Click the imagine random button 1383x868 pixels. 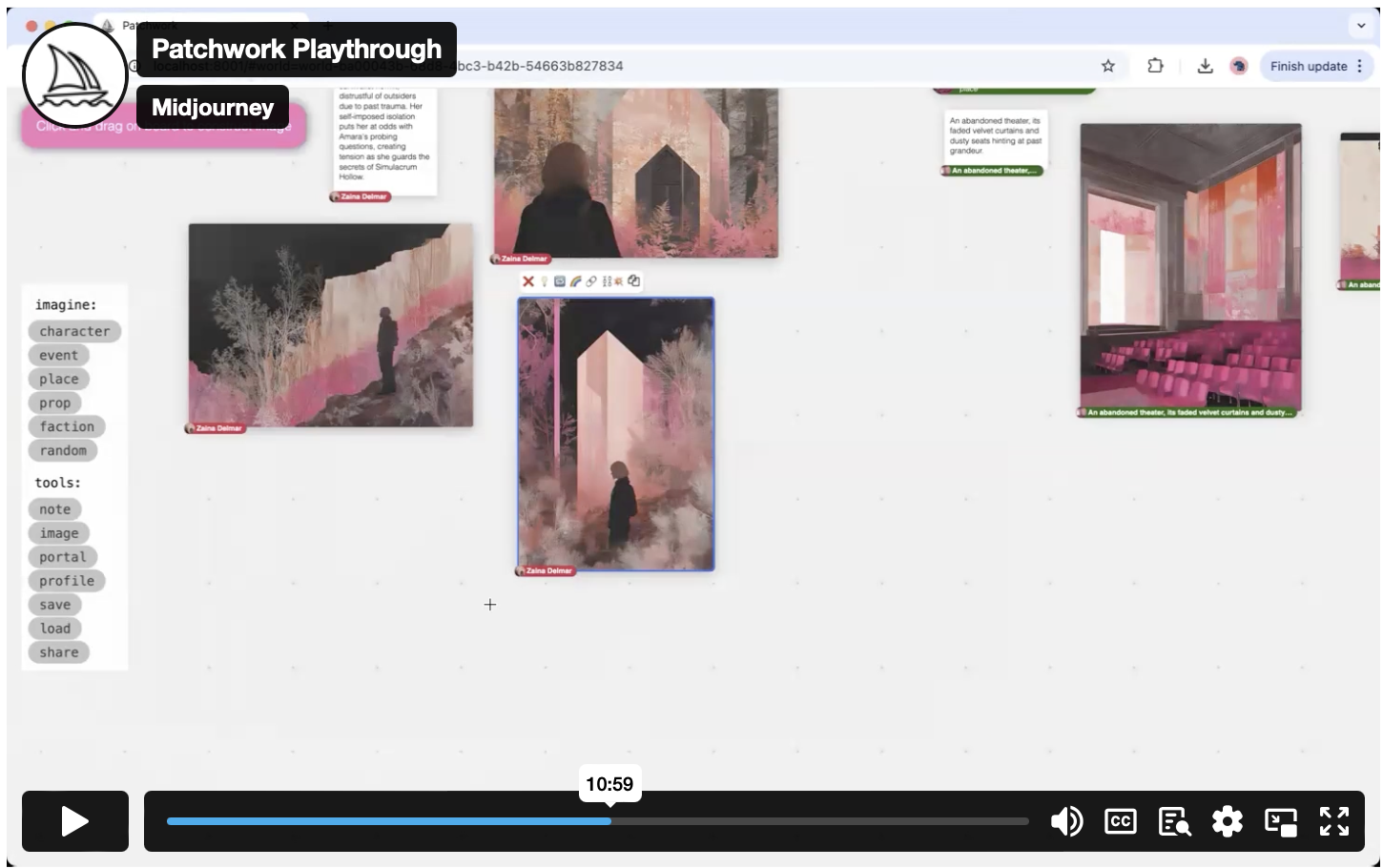(63, 450)
